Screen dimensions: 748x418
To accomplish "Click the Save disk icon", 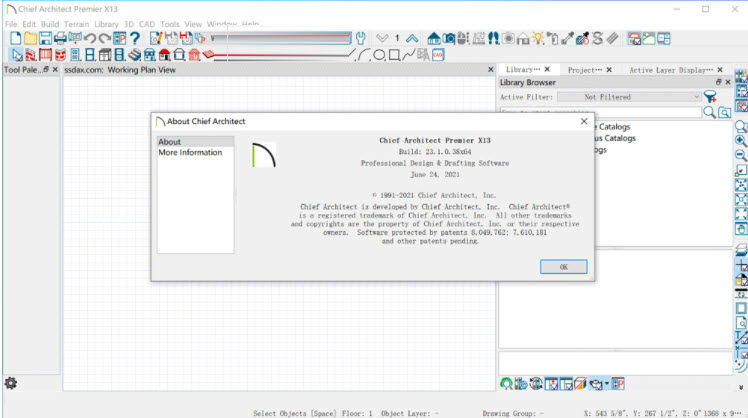I will [45, 38].
